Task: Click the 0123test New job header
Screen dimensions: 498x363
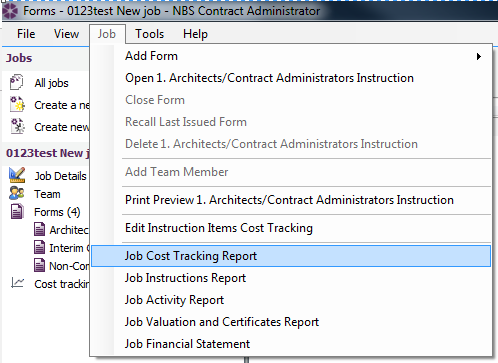Action: [48, 153]
